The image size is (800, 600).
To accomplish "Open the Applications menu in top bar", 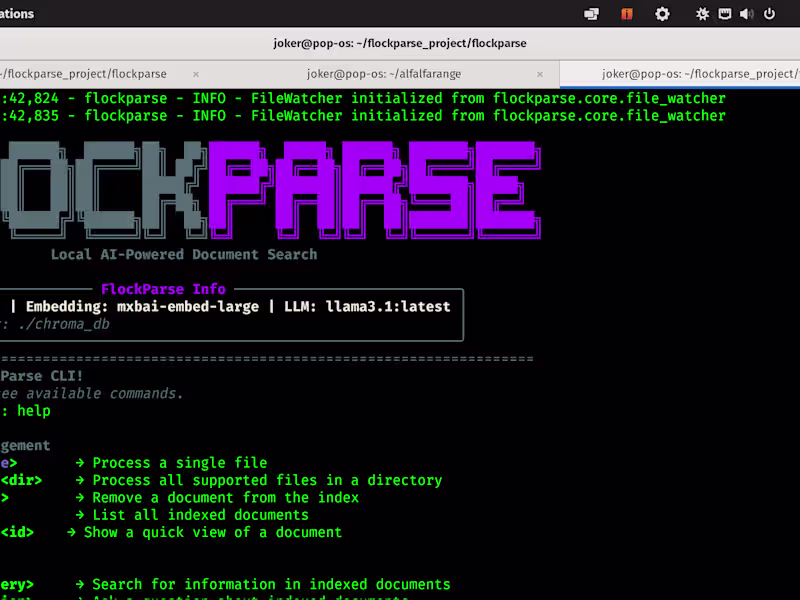I will point(17,14).
